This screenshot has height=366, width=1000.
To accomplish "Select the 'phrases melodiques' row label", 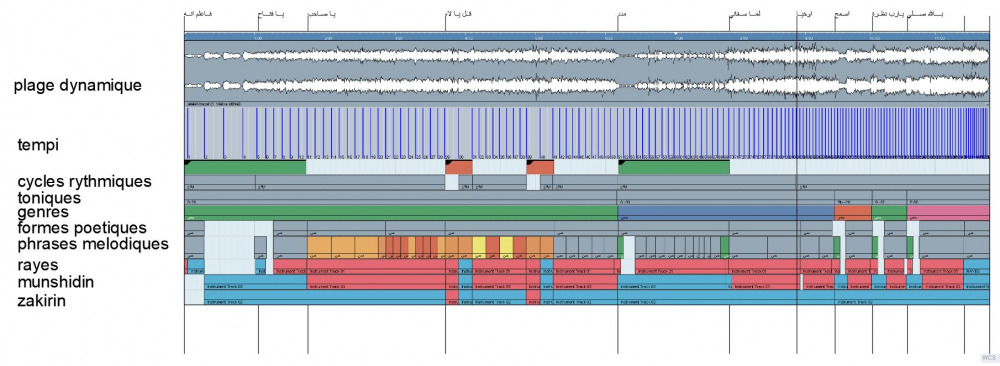I will pyautogui.click(x=93, y=244).
